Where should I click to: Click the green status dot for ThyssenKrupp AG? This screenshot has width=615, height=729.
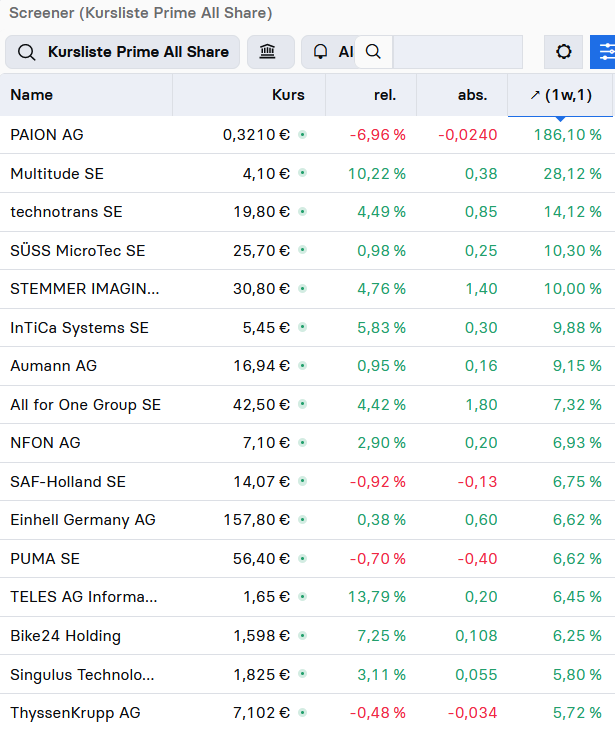point(302,712)
